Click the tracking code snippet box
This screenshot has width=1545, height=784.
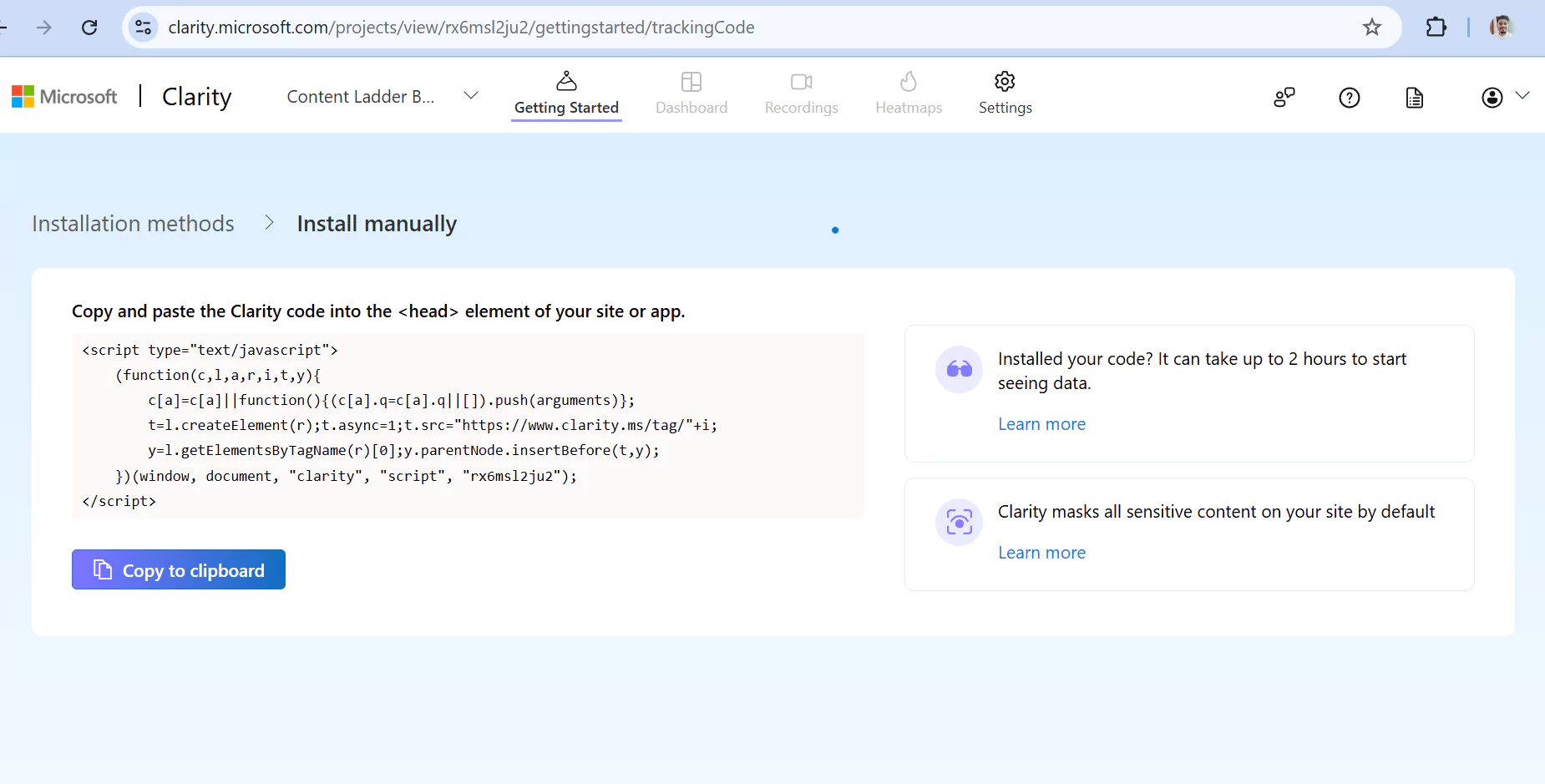(468, 426)
